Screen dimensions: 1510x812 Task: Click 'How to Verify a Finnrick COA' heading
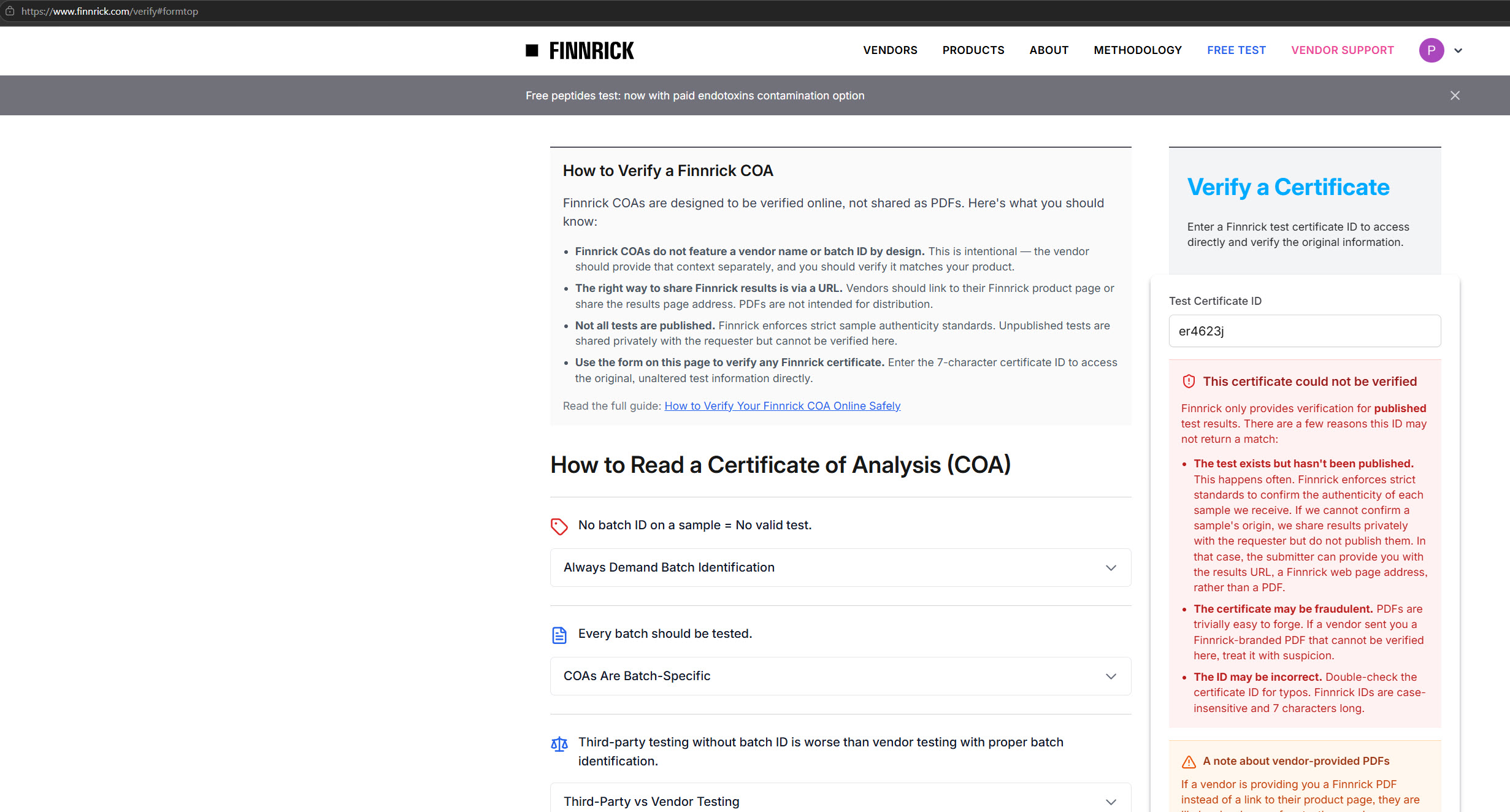(668, 171)
